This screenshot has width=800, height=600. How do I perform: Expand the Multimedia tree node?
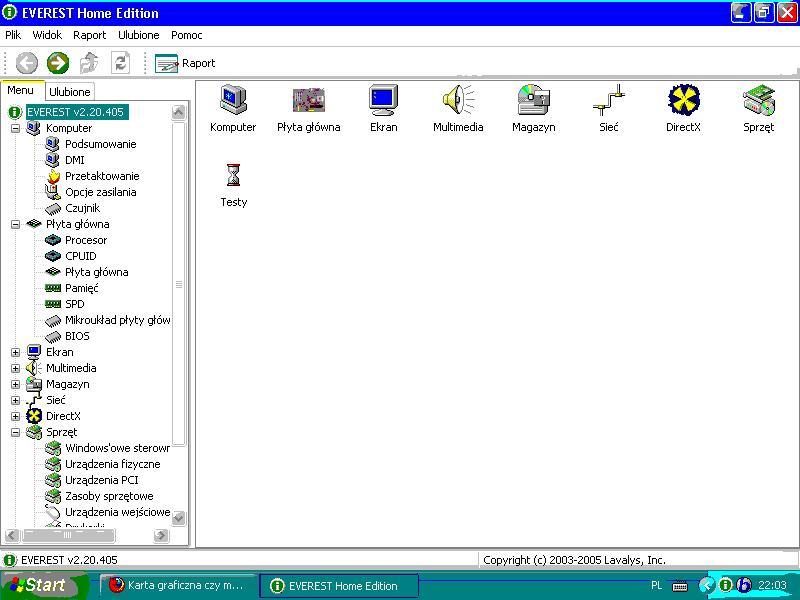point(15,368)
